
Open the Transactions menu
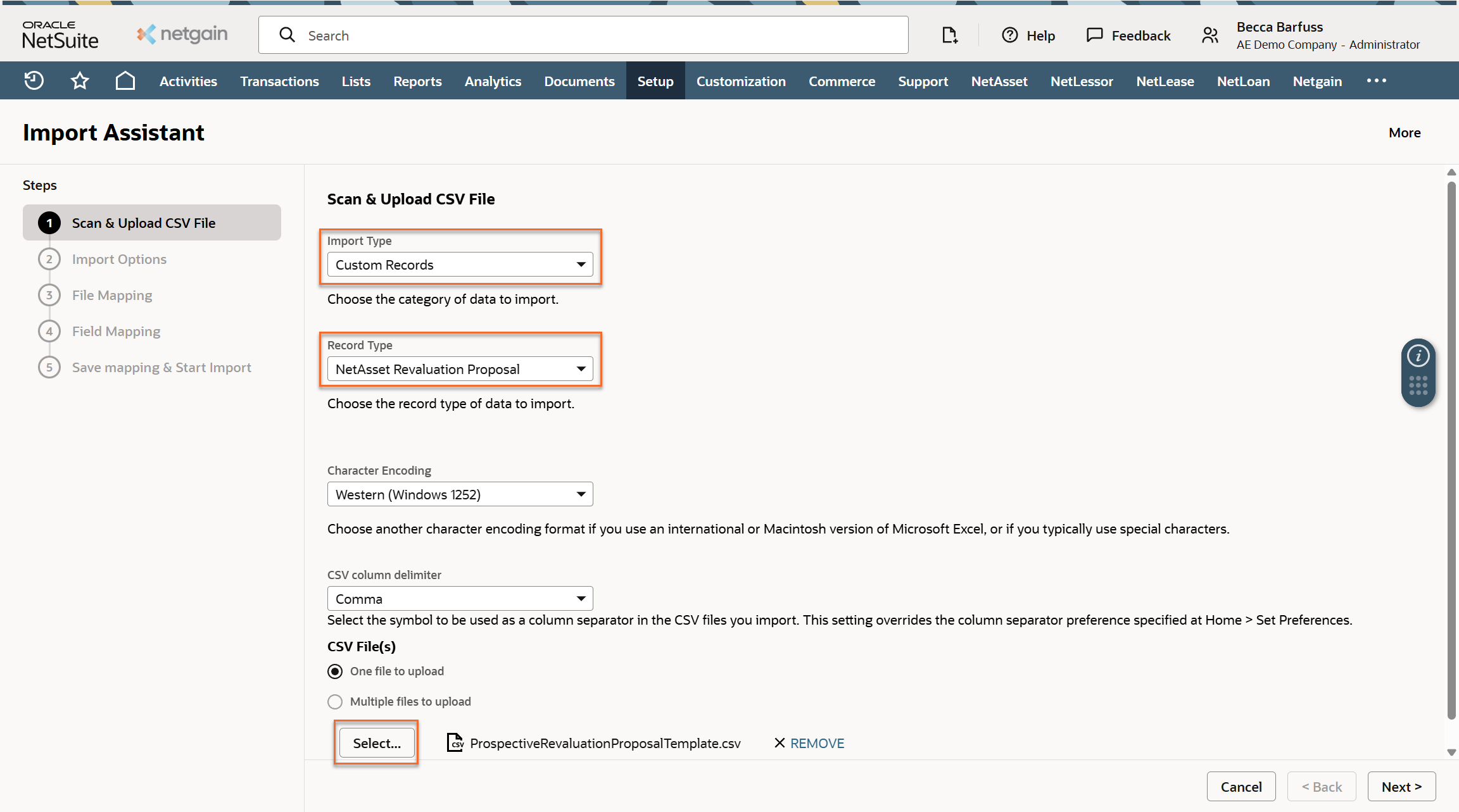(x=279, y=81)
